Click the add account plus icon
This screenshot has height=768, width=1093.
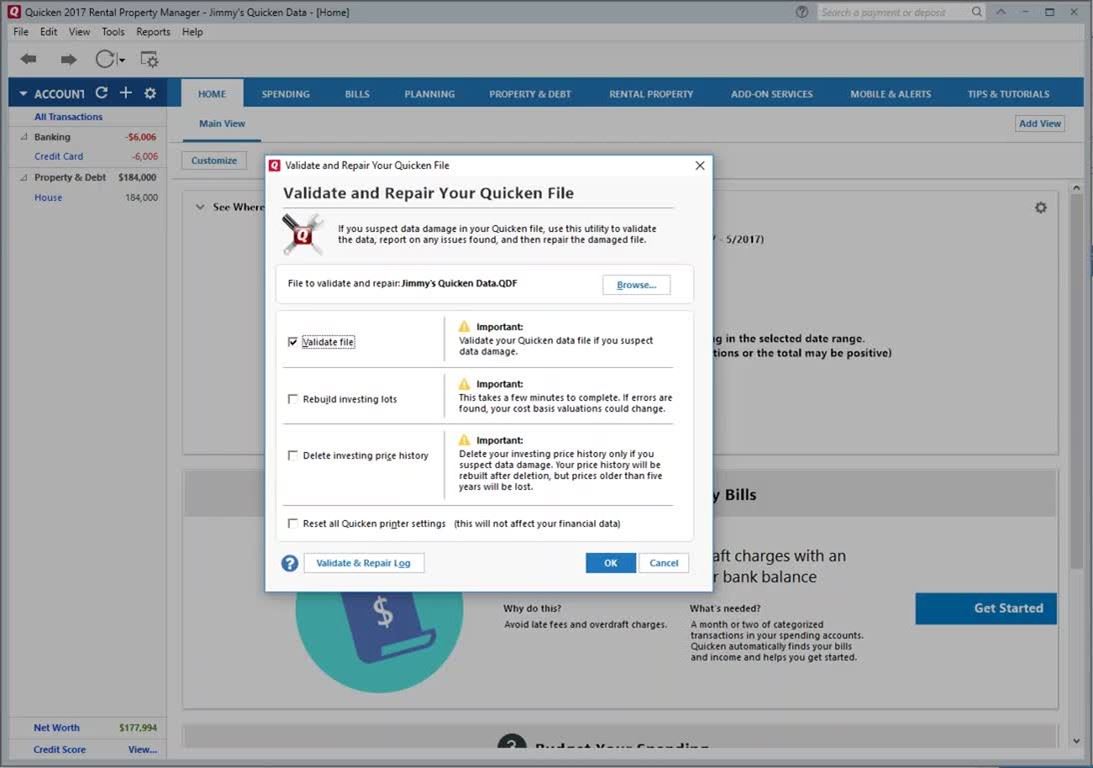pos(126,93)
